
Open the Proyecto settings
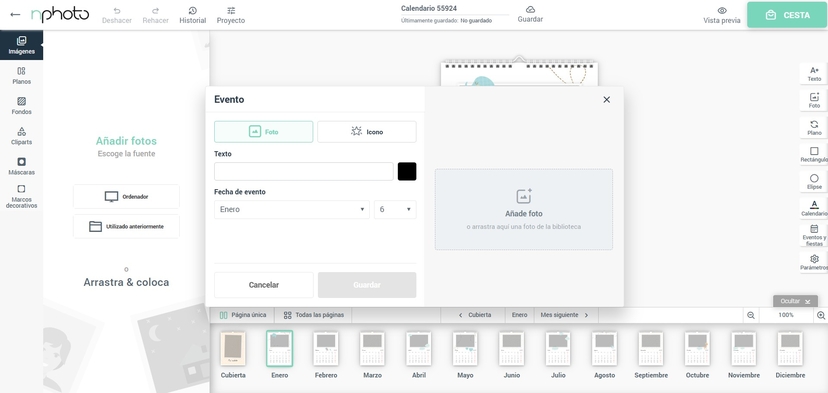coord(231,15)
